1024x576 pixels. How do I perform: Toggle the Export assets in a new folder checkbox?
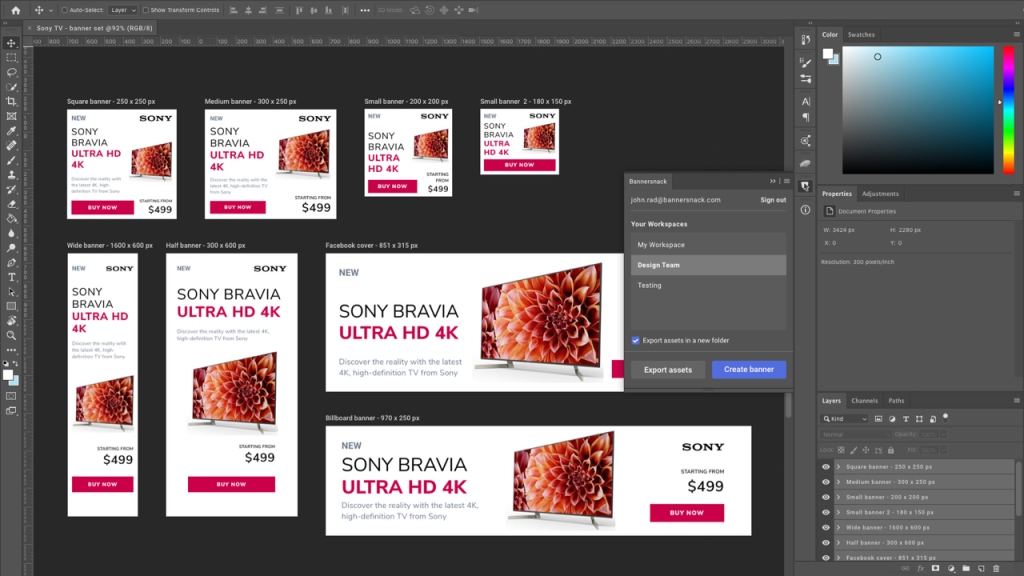635,340
